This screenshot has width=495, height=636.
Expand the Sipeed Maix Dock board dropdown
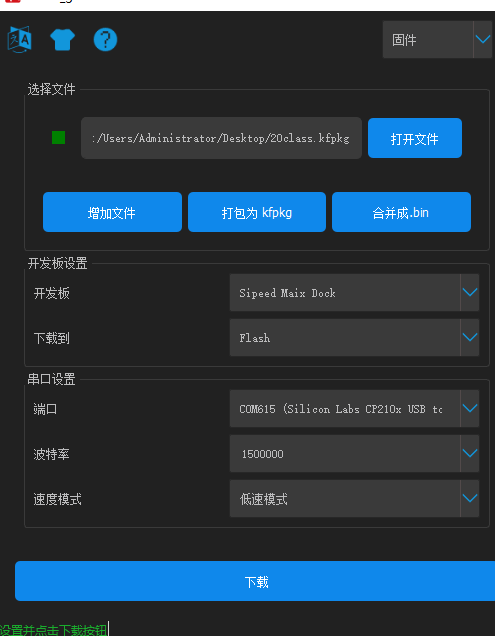click(354, 293)
